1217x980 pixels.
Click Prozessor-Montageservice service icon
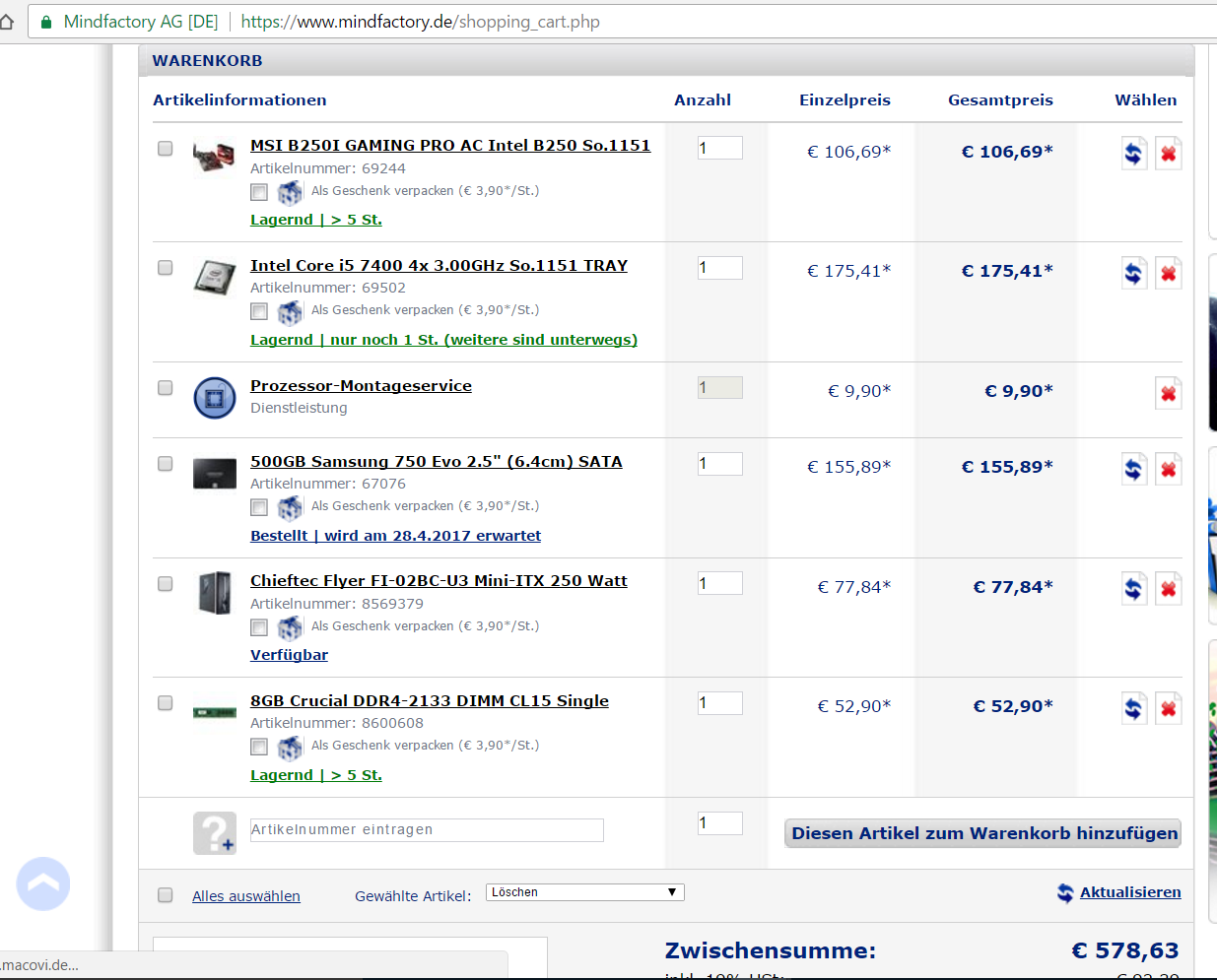coord(214,398)
